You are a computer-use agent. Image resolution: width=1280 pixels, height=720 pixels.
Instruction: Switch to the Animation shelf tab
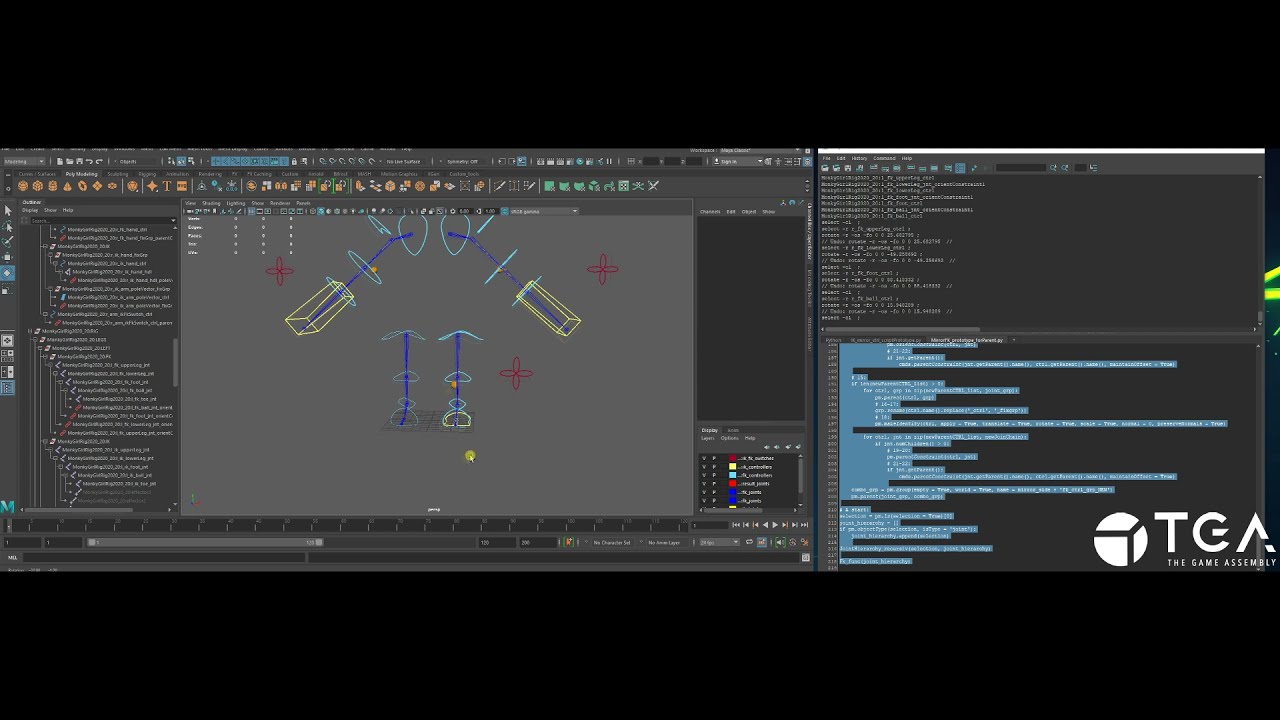tap(177, 174)
